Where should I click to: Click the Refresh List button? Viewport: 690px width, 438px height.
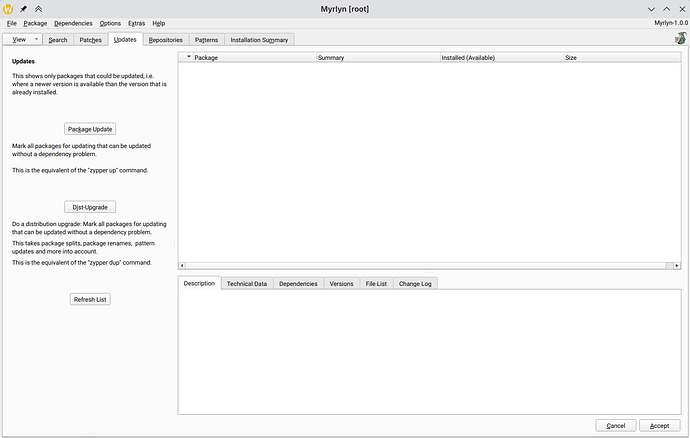point(90,299)
